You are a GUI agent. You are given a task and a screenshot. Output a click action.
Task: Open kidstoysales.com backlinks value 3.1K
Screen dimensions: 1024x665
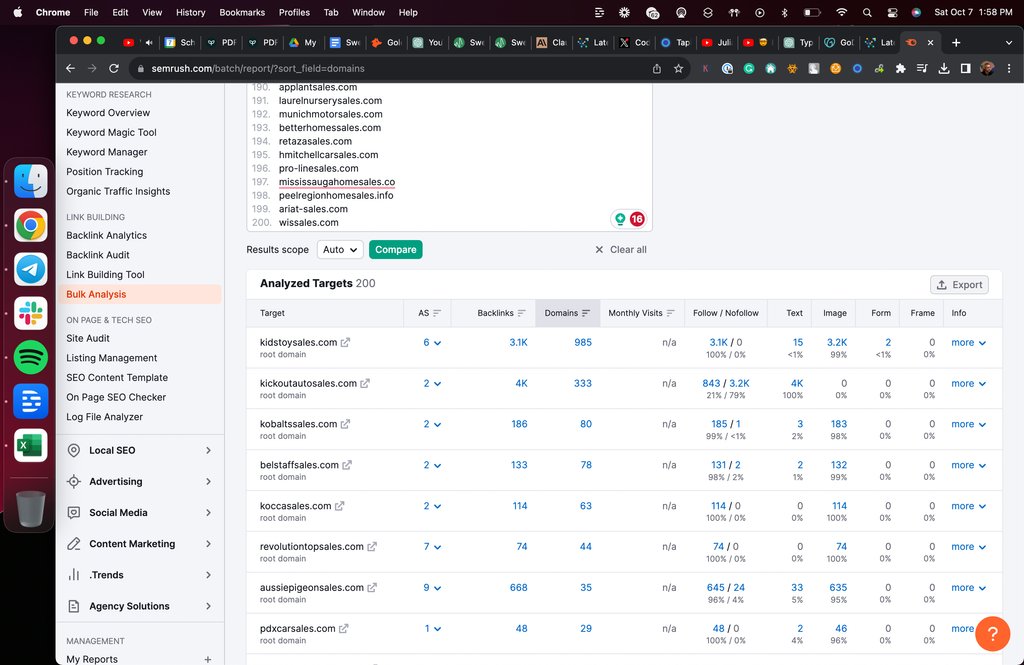pos(519,342)
